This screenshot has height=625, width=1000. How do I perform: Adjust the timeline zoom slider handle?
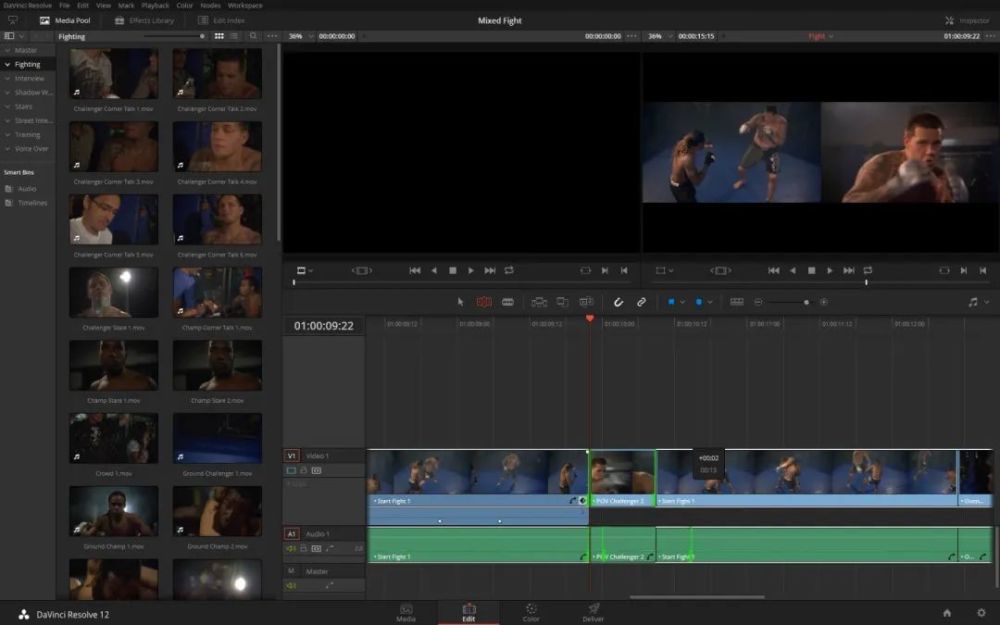coord(806,302)
